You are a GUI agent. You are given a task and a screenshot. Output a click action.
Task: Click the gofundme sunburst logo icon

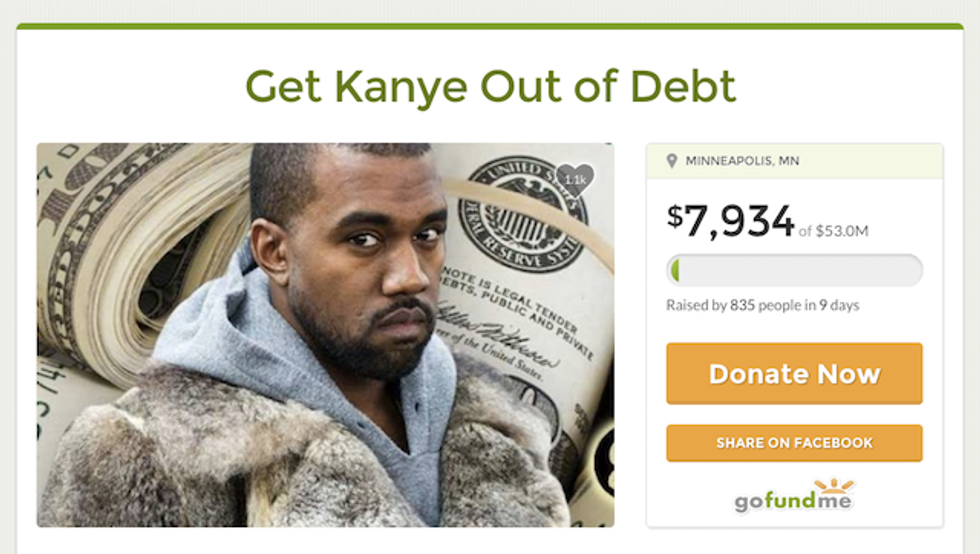click(834, 486)
